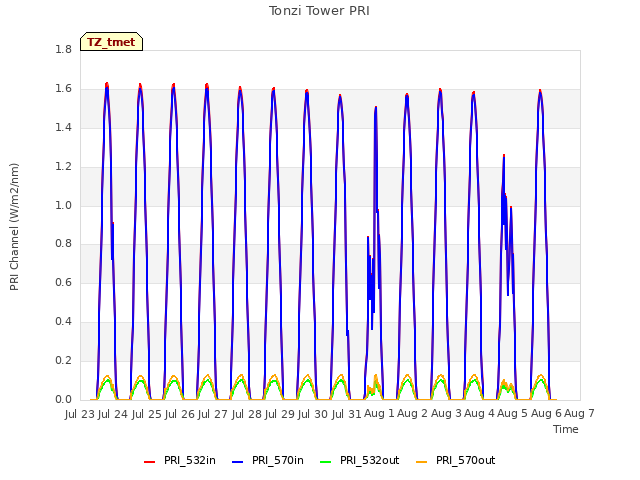Click the Jul 31 x-axis tick label
This screenshot has height=480, width=640.
pos(347,414)
